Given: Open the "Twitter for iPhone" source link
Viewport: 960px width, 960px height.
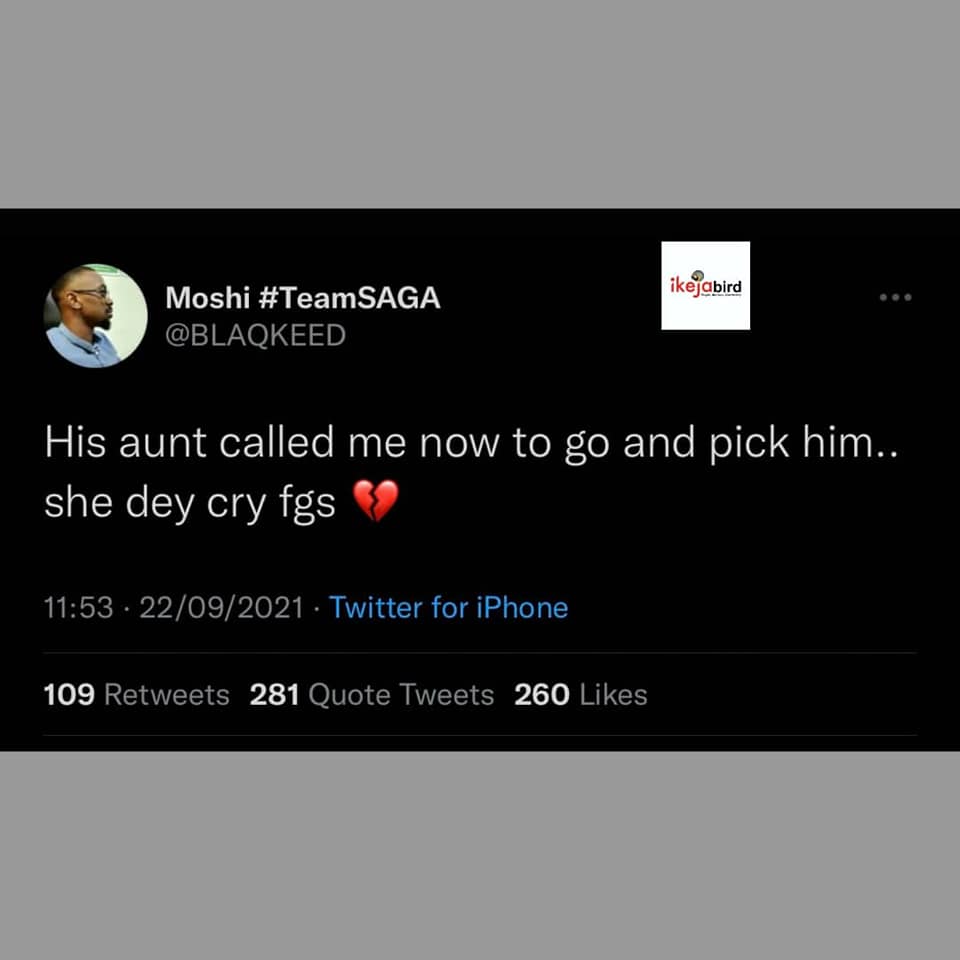Looking at the screenshot, I should click(448, 607).
